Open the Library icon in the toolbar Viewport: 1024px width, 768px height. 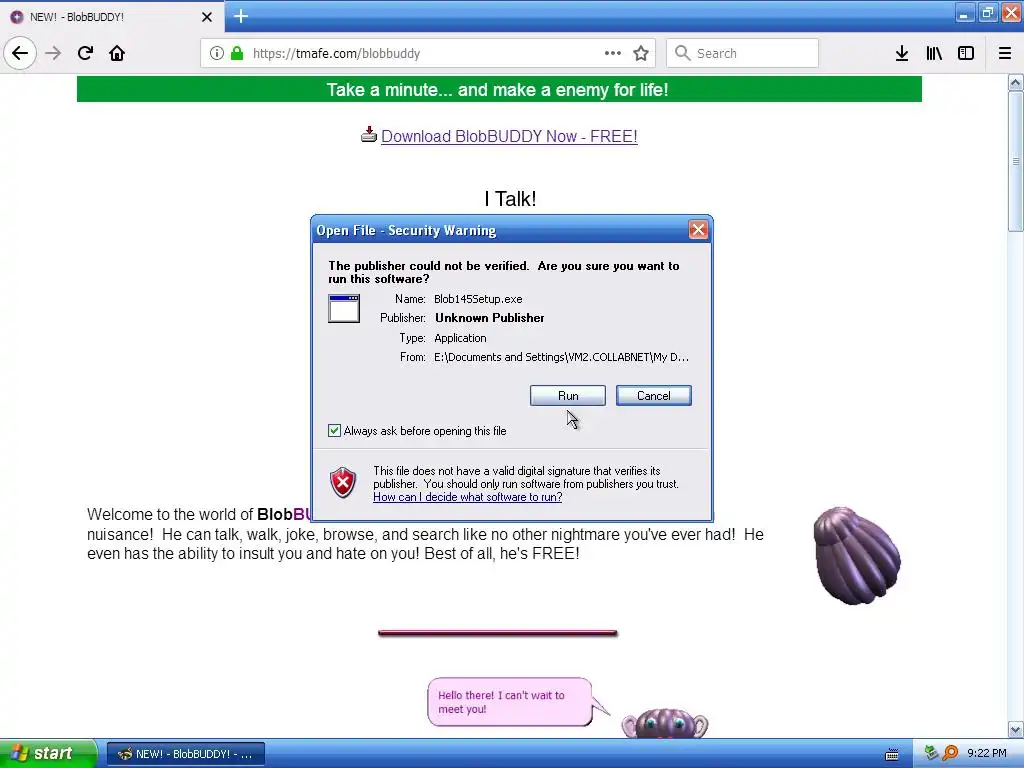pyautogui.click(x=934, y=53)
